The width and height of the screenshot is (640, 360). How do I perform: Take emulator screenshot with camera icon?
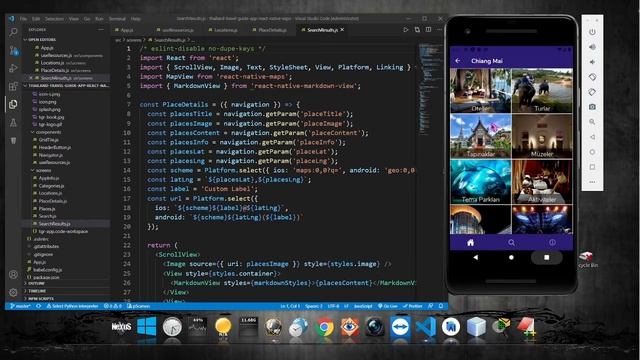click(x=592, y=107)
